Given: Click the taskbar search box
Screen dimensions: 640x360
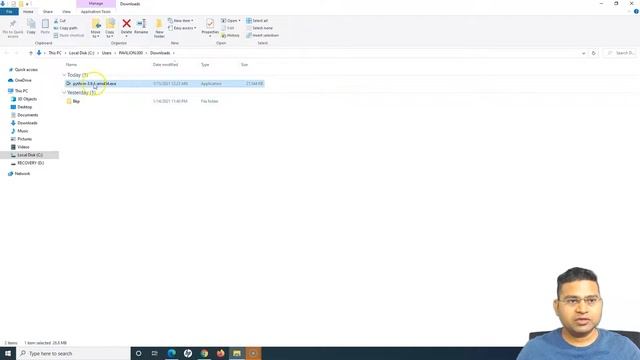Looking at the screenshot, I should tap(73, 353).
